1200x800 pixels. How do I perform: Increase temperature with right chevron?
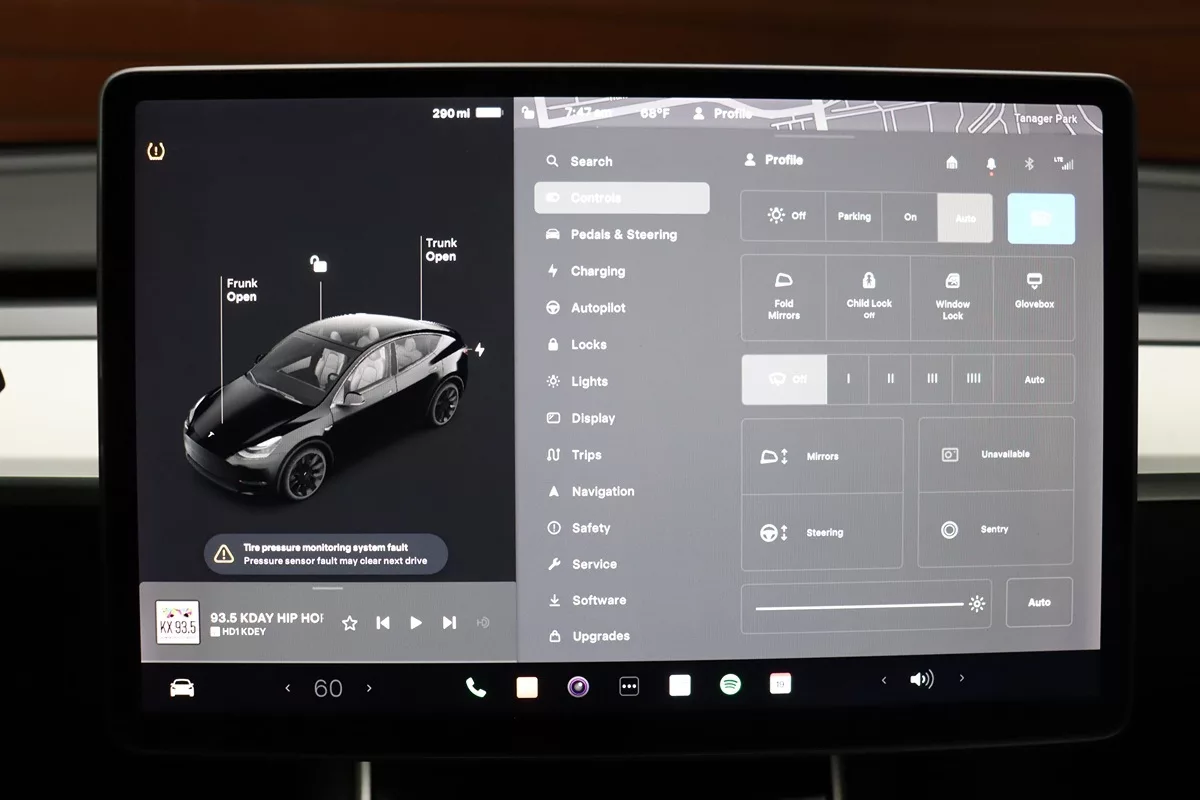click(x=369, y=688)
